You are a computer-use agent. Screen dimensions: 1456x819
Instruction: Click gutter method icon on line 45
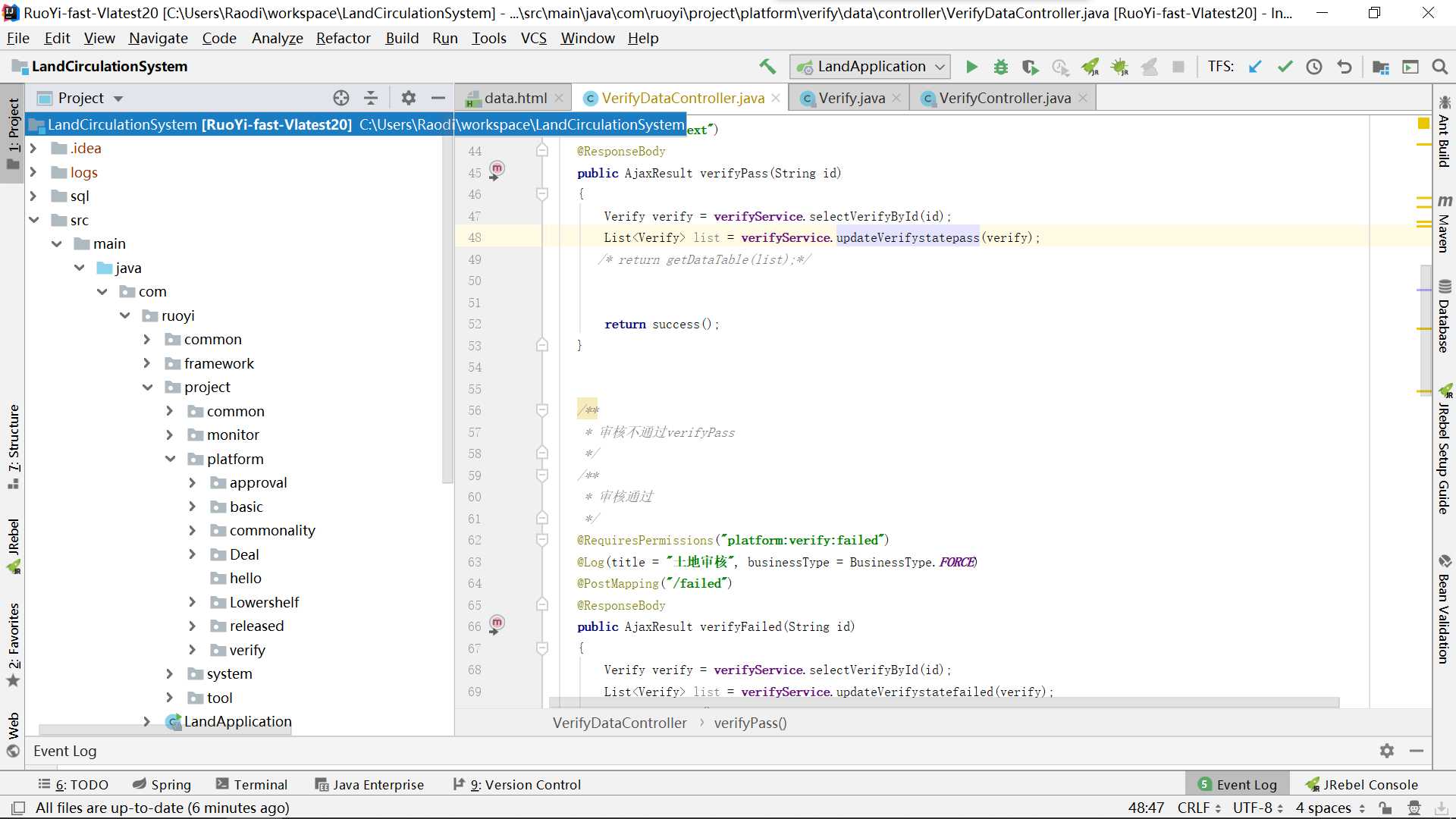[x=496, y=171]
